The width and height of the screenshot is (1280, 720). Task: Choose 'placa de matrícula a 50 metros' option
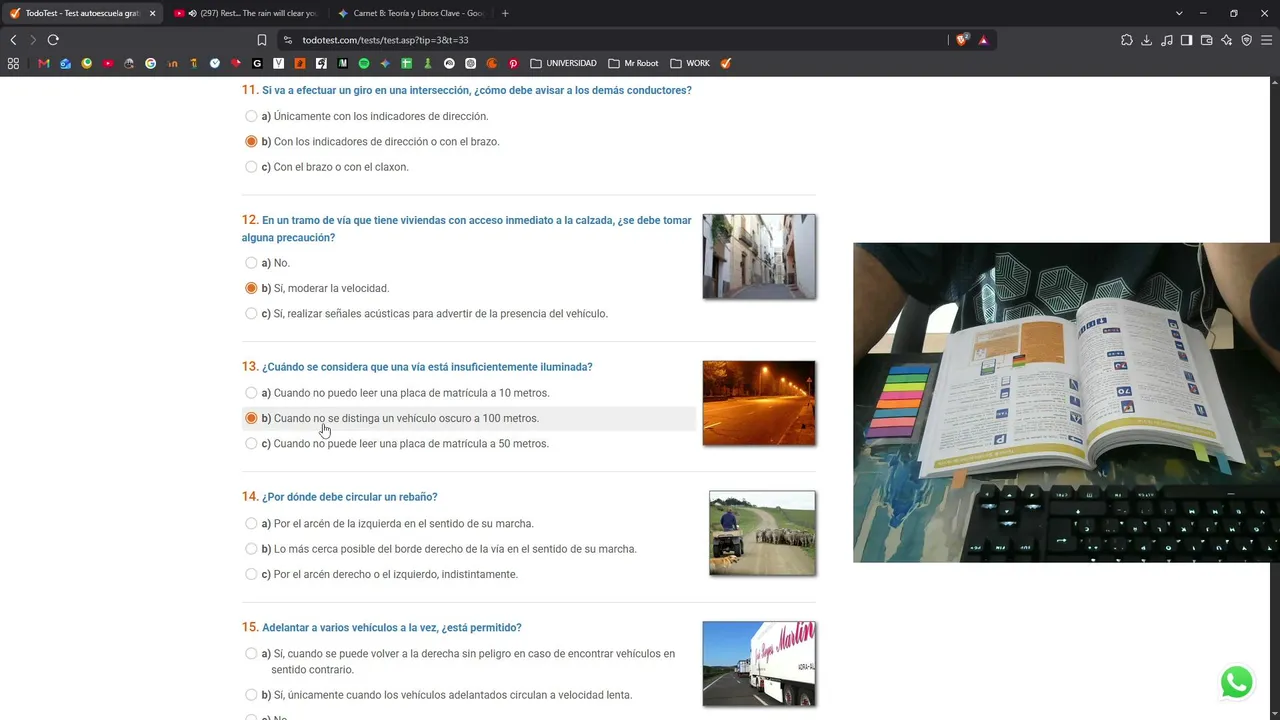[x=251, y=444]
